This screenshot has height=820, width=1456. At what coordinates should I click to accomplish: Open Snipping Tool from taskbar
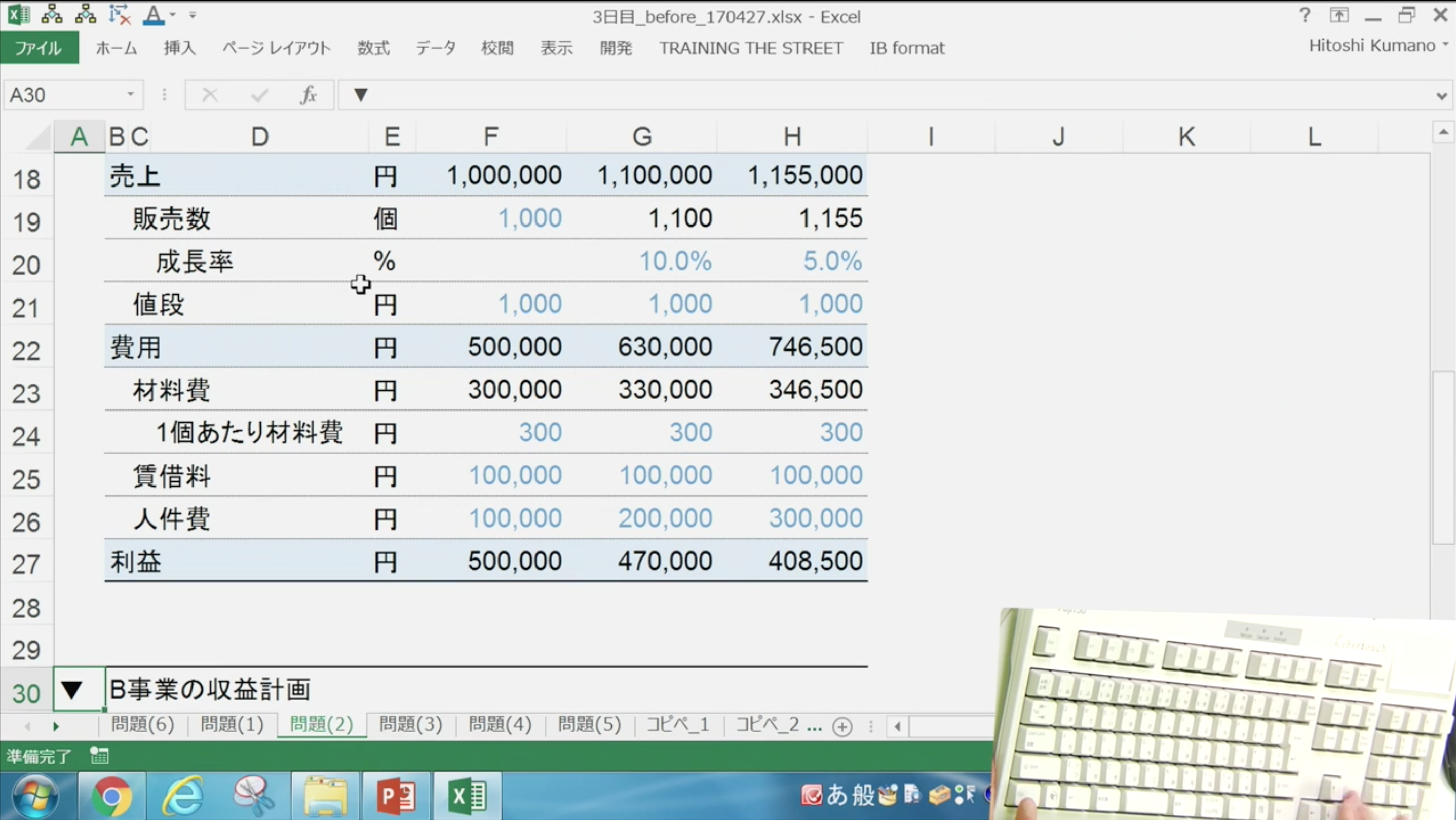[253, 796]
